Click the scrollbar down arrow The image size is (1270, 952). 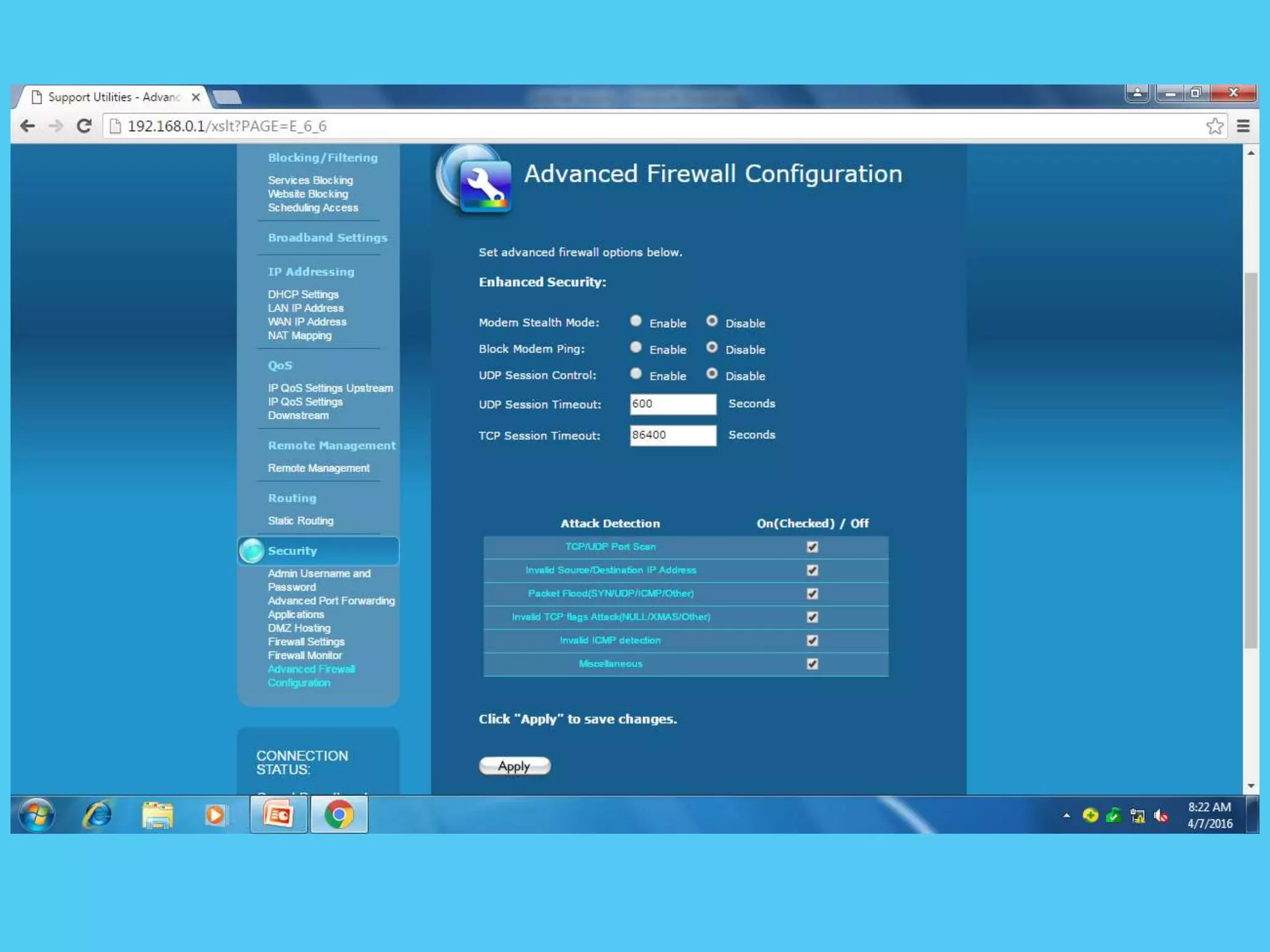[1251, 786]
